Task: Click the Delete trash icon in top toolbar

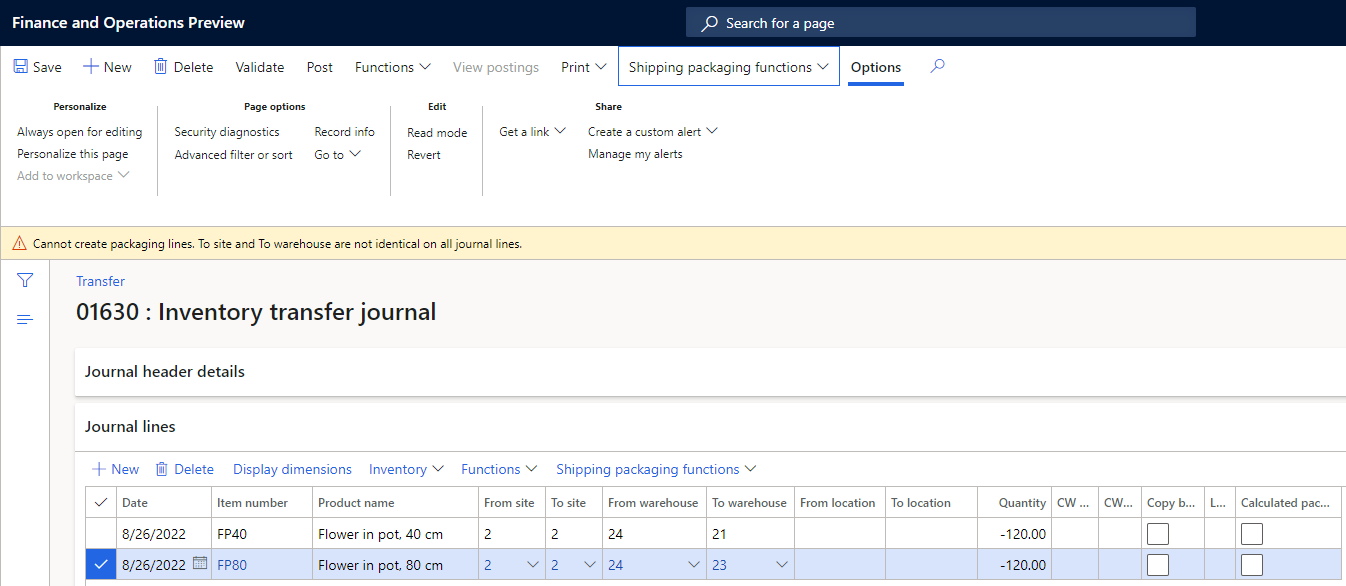Action: click(160, 67)
